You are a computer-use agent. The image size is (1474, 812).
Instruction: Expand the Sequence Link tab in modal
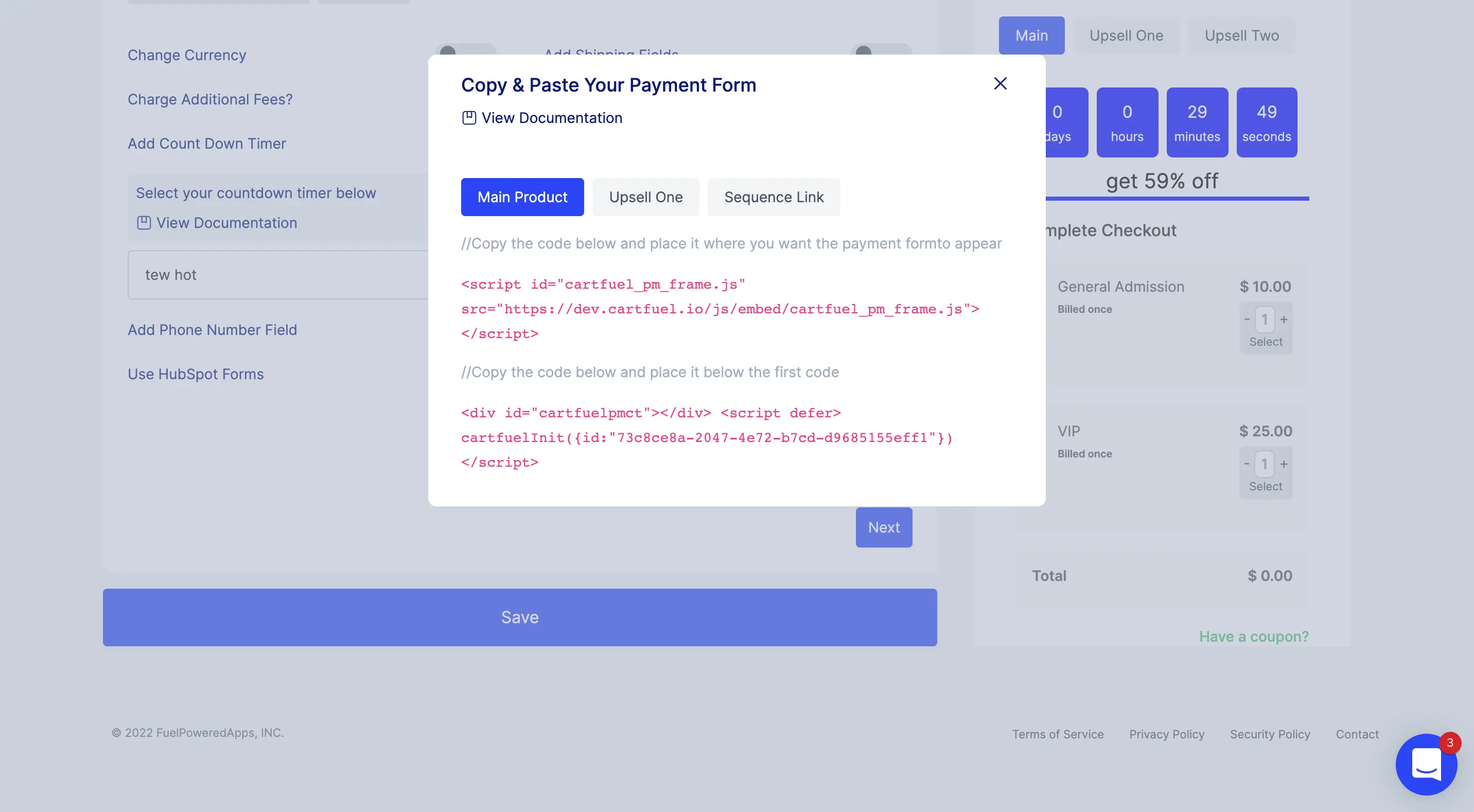point(774,196)
